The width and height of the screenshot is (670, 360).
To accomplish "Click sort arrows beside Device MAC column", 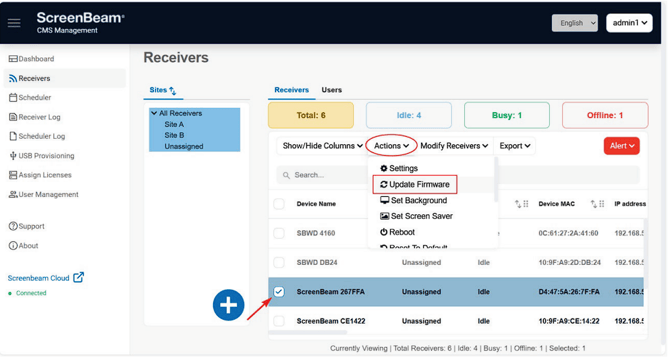I will [x=594, y=204].
